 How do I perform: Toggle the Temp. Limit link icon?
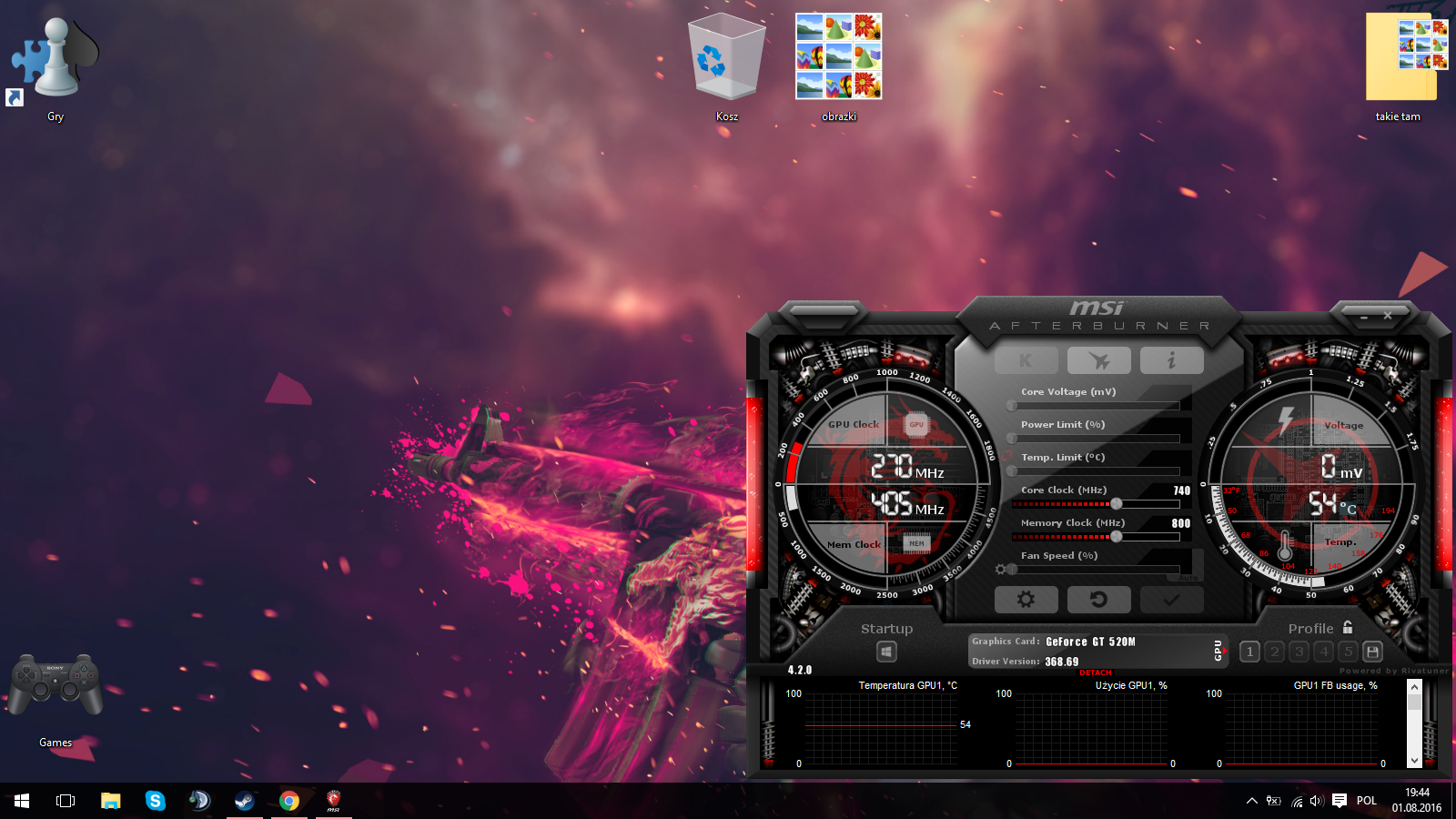(1007, 455)
